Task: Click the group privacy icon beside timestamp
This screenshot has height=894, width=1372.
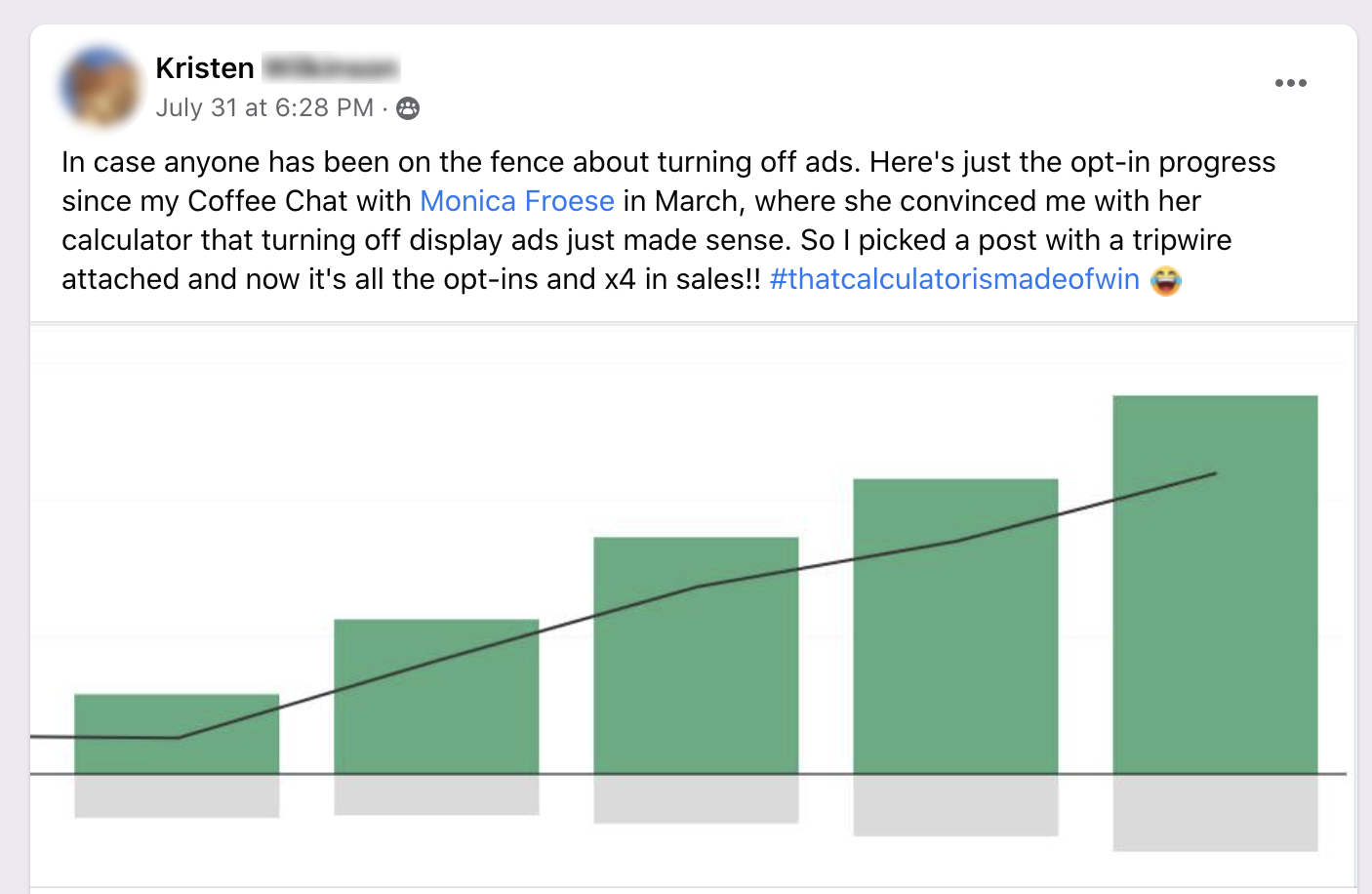Action: click(408, 108)
